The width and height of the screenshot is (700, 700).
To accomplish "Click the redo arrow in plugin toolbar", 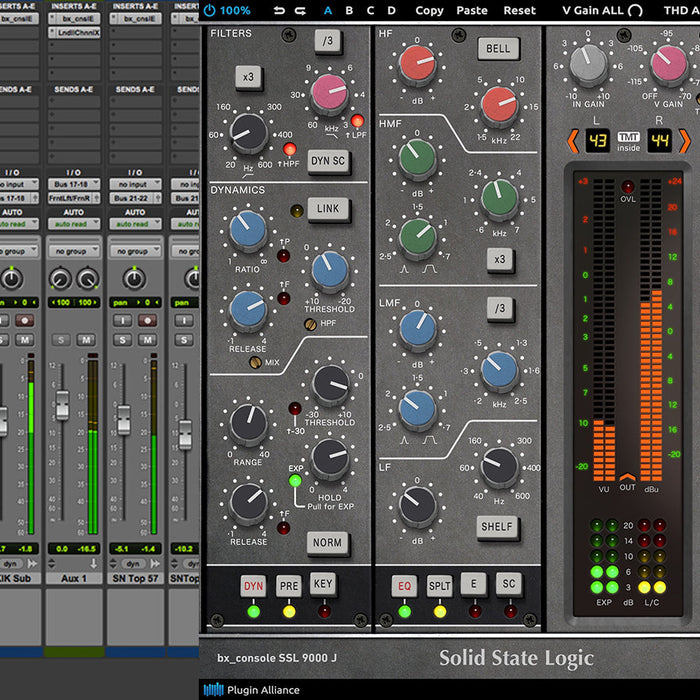I will pyautogui.click(x=300, y=10).
